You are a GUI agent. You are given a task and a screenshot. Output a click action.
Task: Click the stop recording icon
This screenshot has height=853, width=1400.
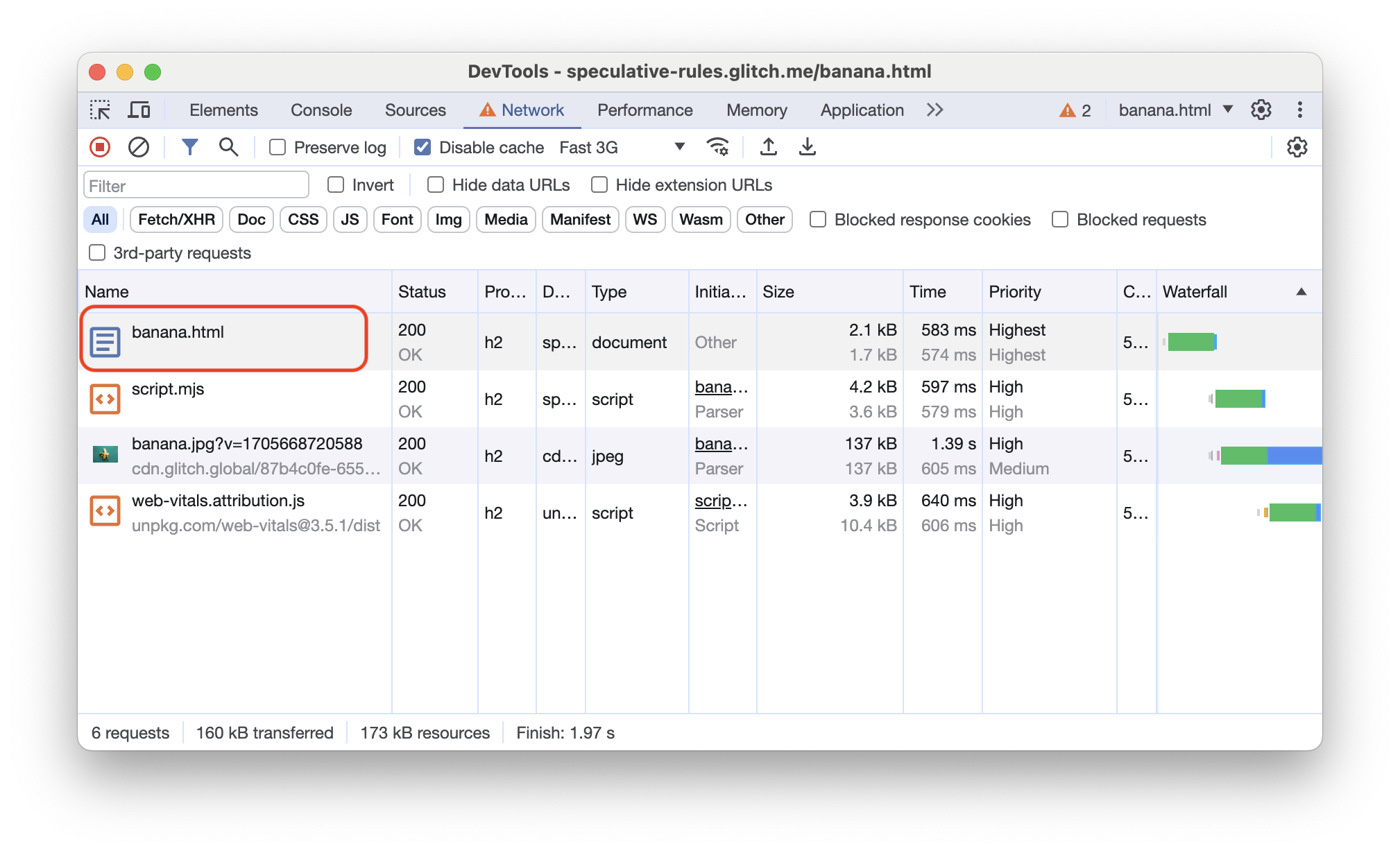[x=100, y=147]
